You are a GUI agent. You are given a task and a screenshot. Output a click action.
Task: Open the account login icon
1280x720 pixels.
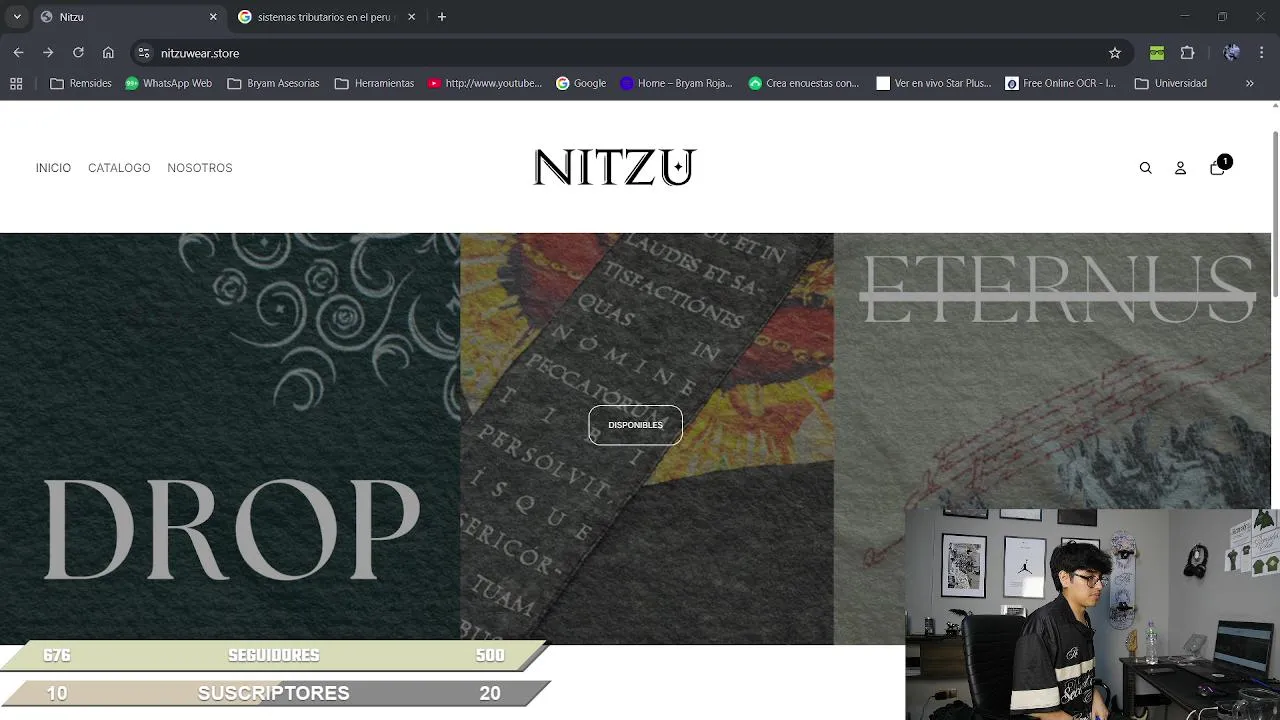(1180, 168)
